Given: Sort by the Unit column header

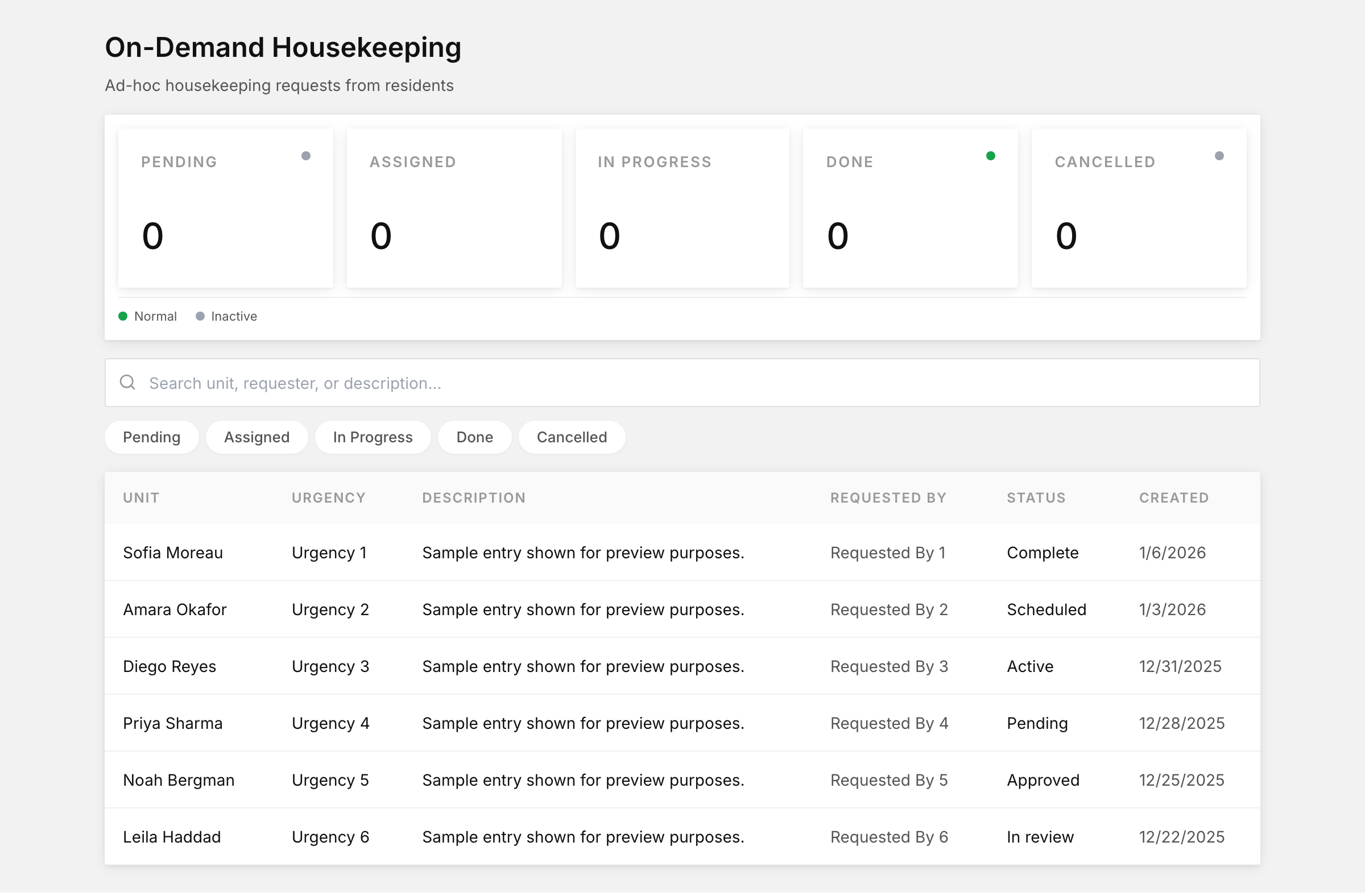Looking at the screenshot, I should 142,499.
